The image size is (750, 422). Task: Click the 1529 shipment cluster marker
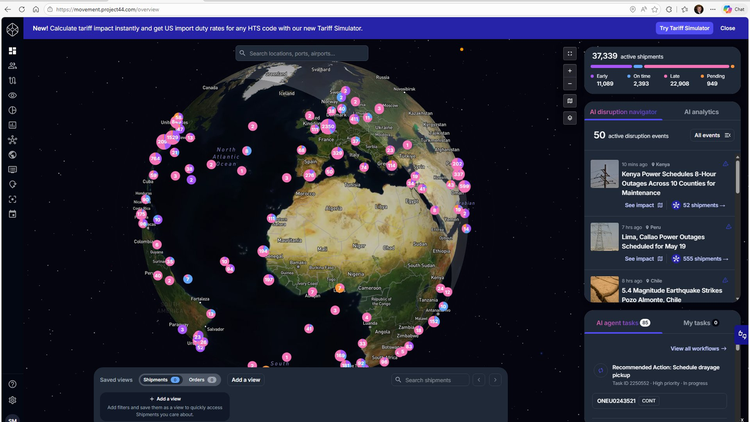pos(172,137)
